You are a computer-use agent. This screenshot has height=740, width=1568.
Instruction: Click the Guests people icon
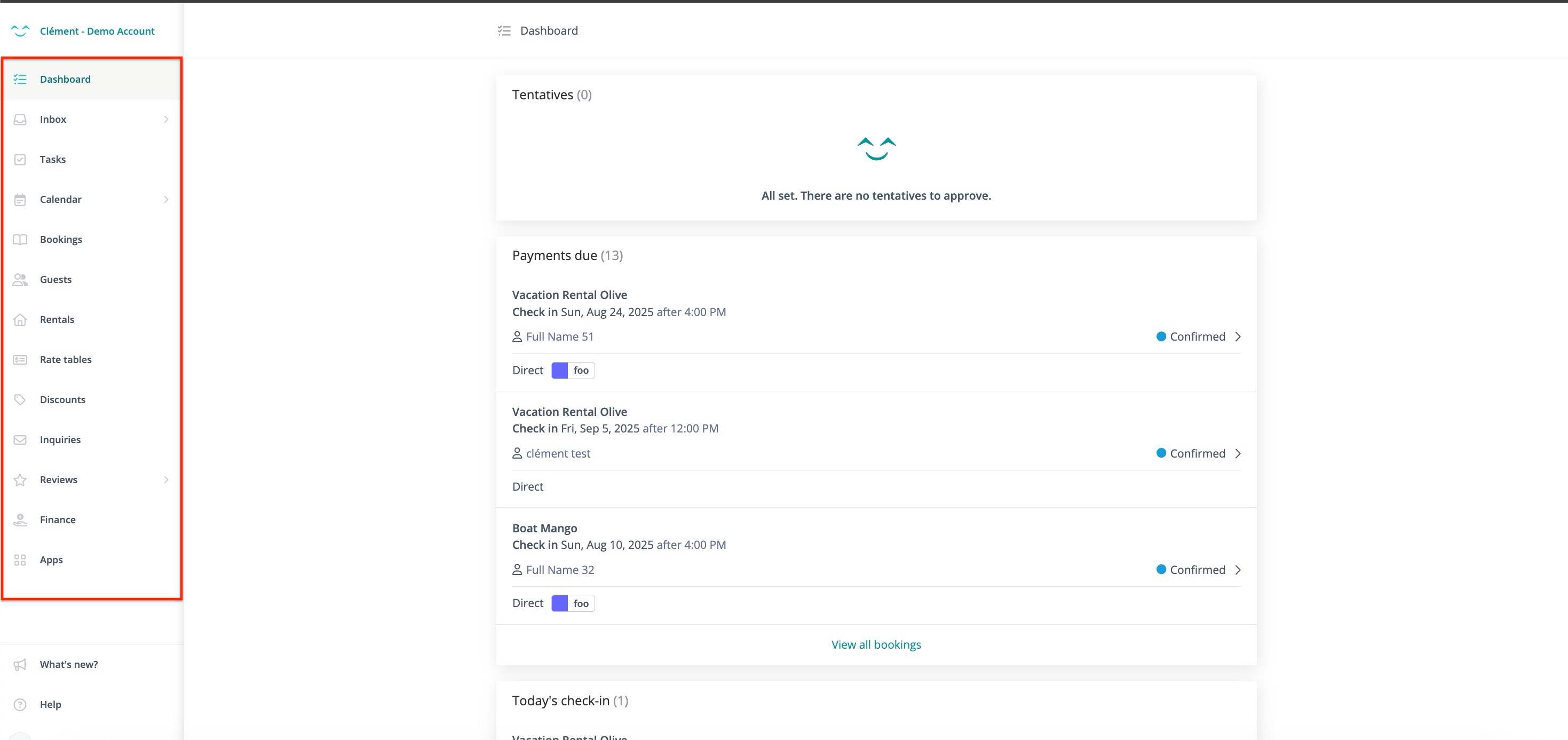20,280
